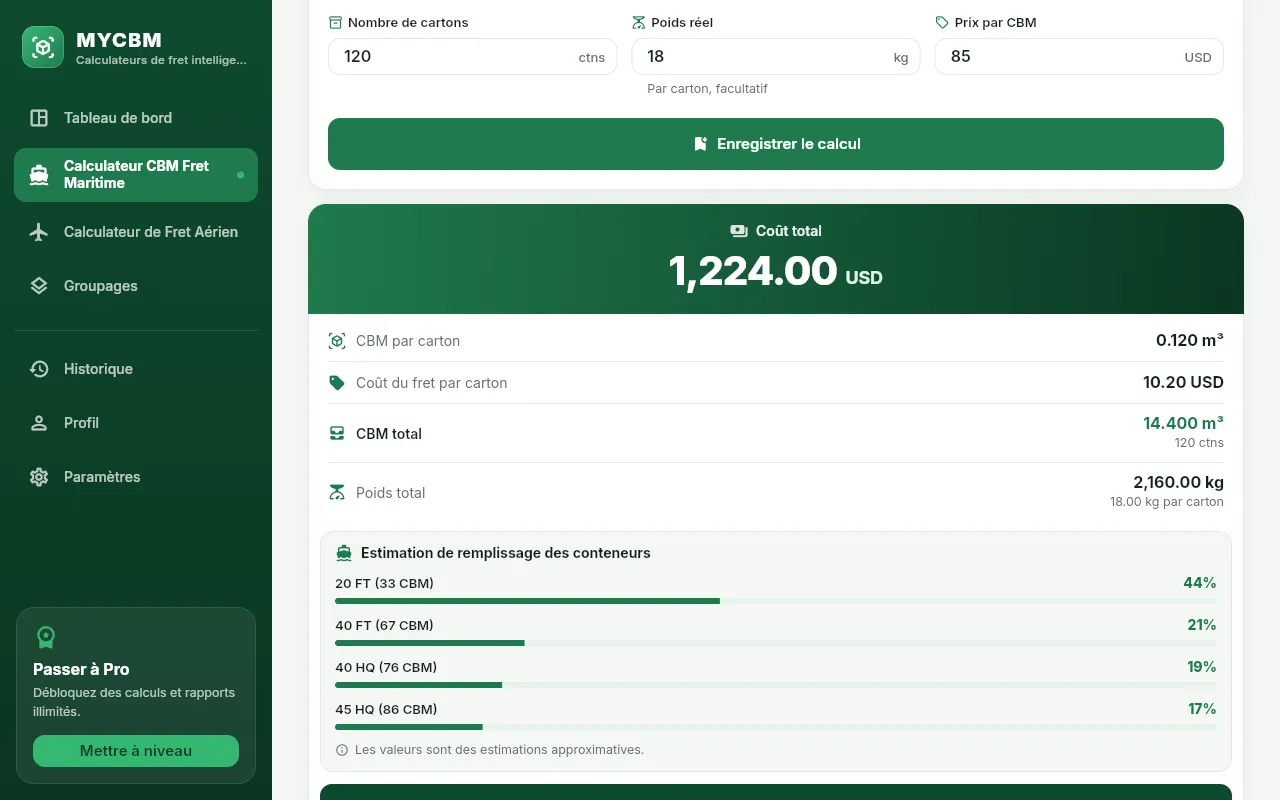Open Paramètres settings page
Viewport: 1280px width, 800px height.
[136, 477]
